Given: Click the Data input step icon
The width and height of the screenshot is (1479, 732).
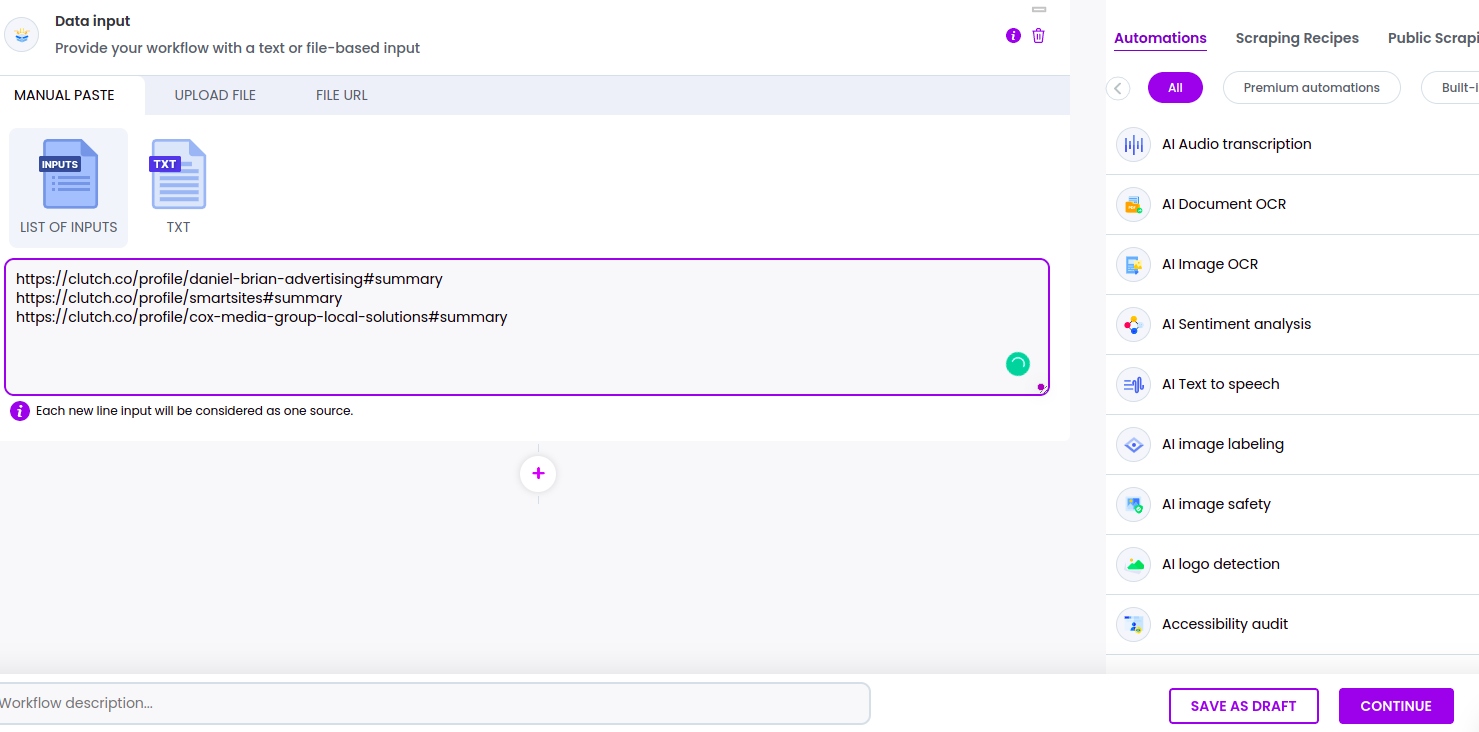Looking at the screenshot, I should tap(22, 35).
